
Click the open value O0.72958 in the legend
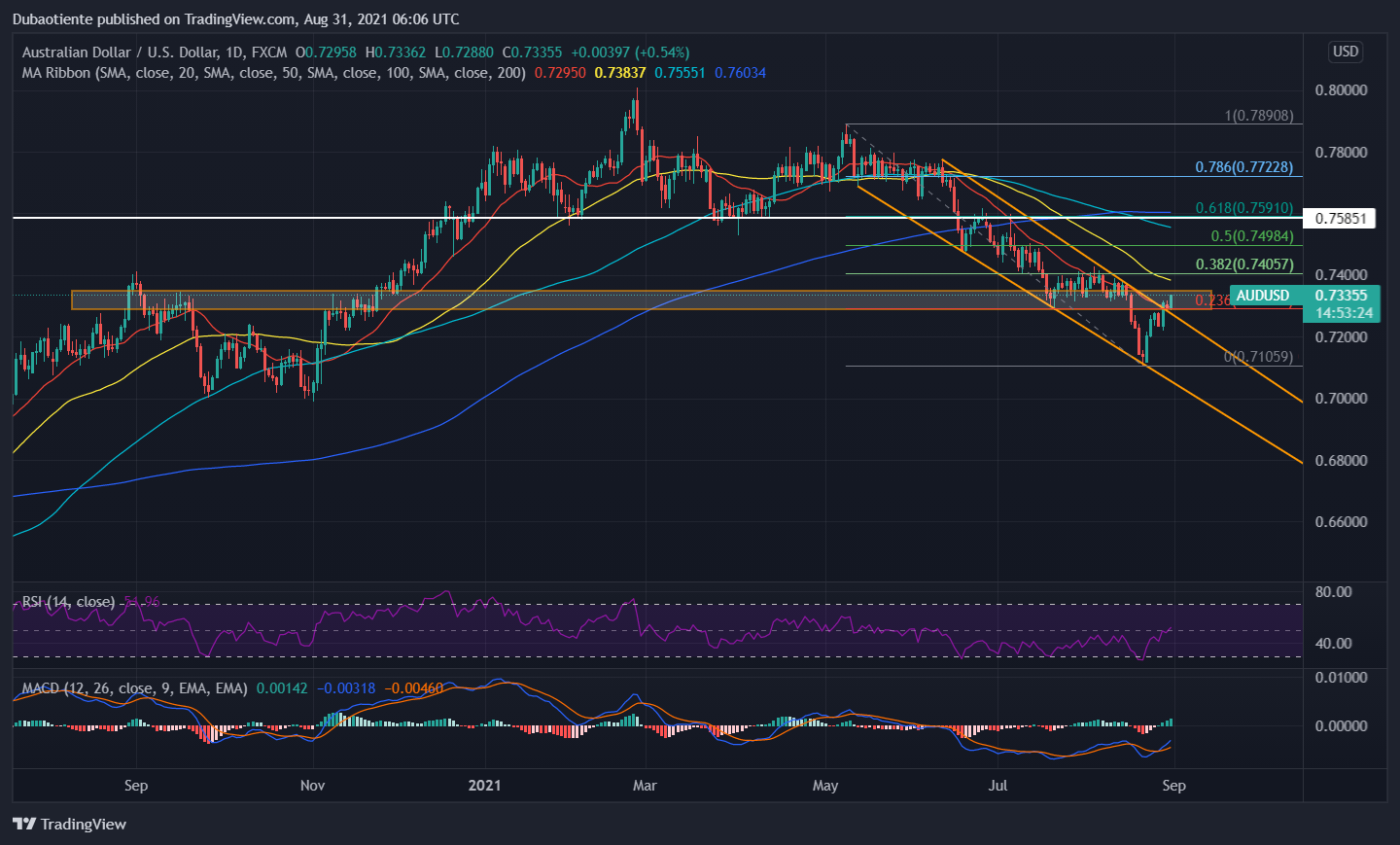(326, 53)
